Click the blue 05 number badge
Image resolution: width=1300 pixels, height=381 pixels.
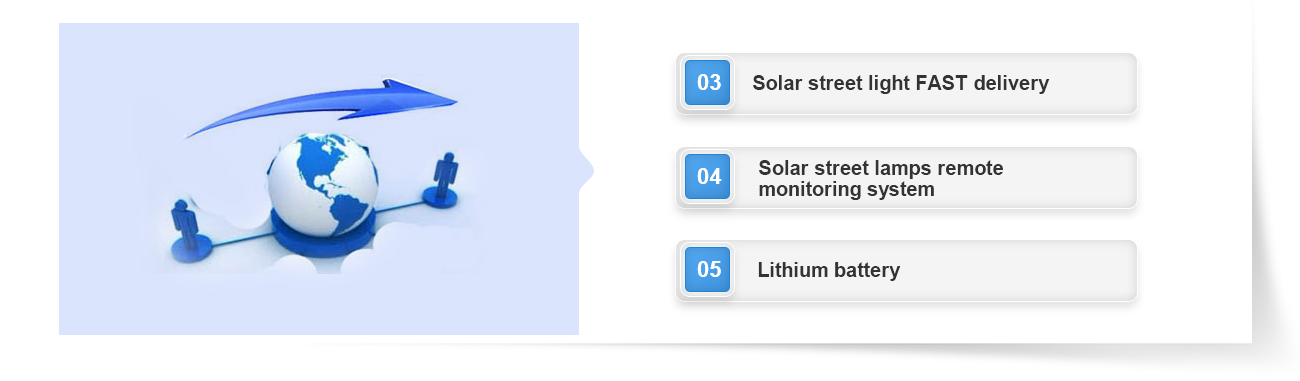[x=708, y=269]
